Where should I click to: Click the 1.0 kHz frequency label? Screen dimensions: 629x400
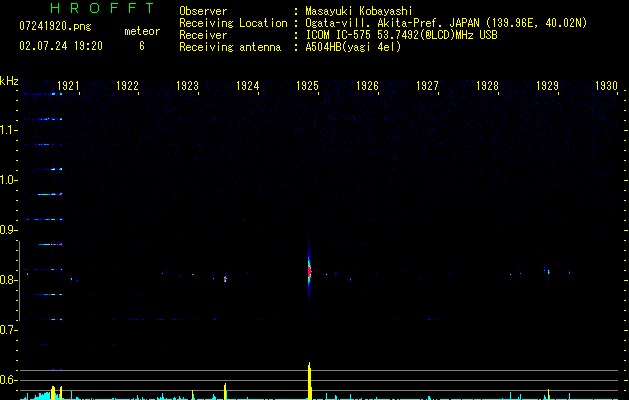point(9,180)
